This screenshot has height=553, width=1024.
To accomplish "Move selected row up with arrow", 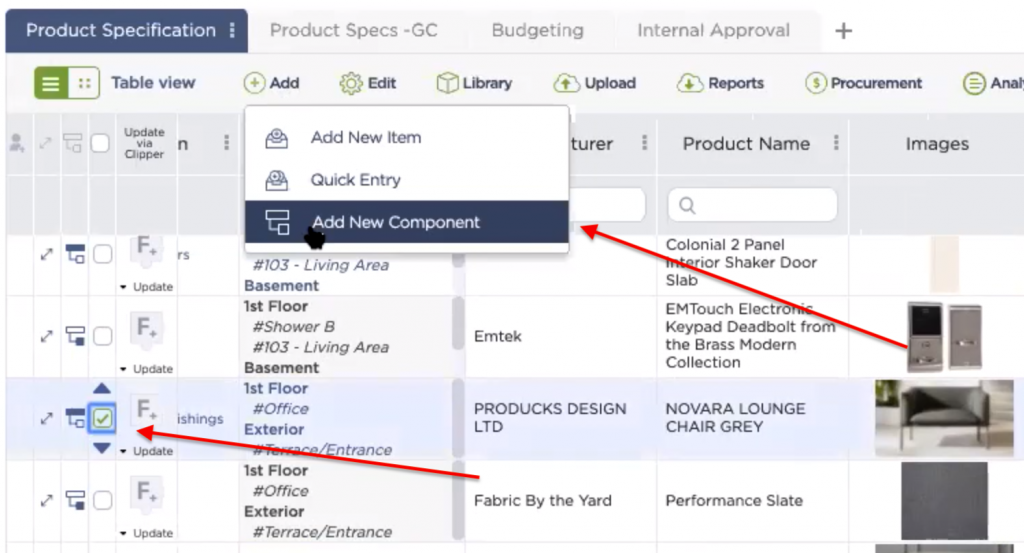I will click(x=102, y=389).
